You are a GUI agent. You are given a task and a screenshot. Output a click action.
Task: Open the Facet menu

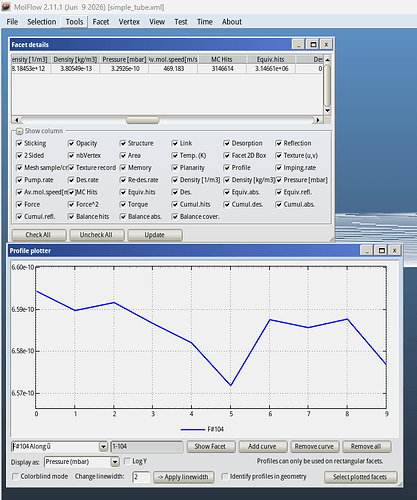point(101,22)
